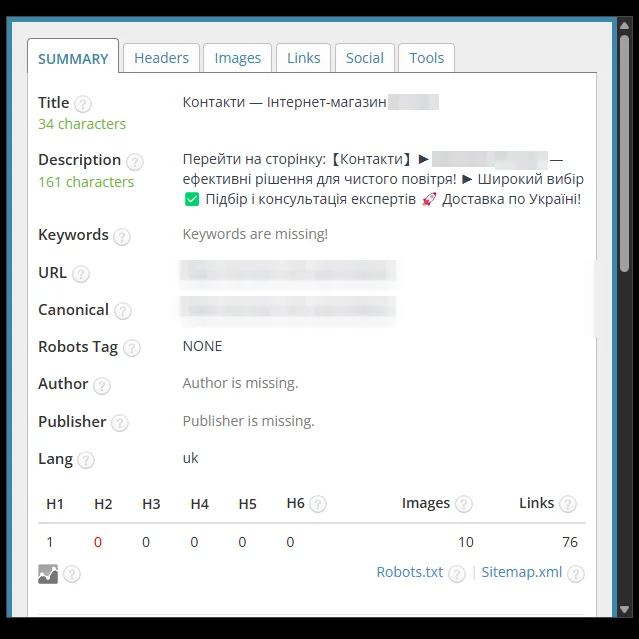Click the help icon beside Canonical
Viewport: 639px width, 639px height.
click(x=123, y=311)
